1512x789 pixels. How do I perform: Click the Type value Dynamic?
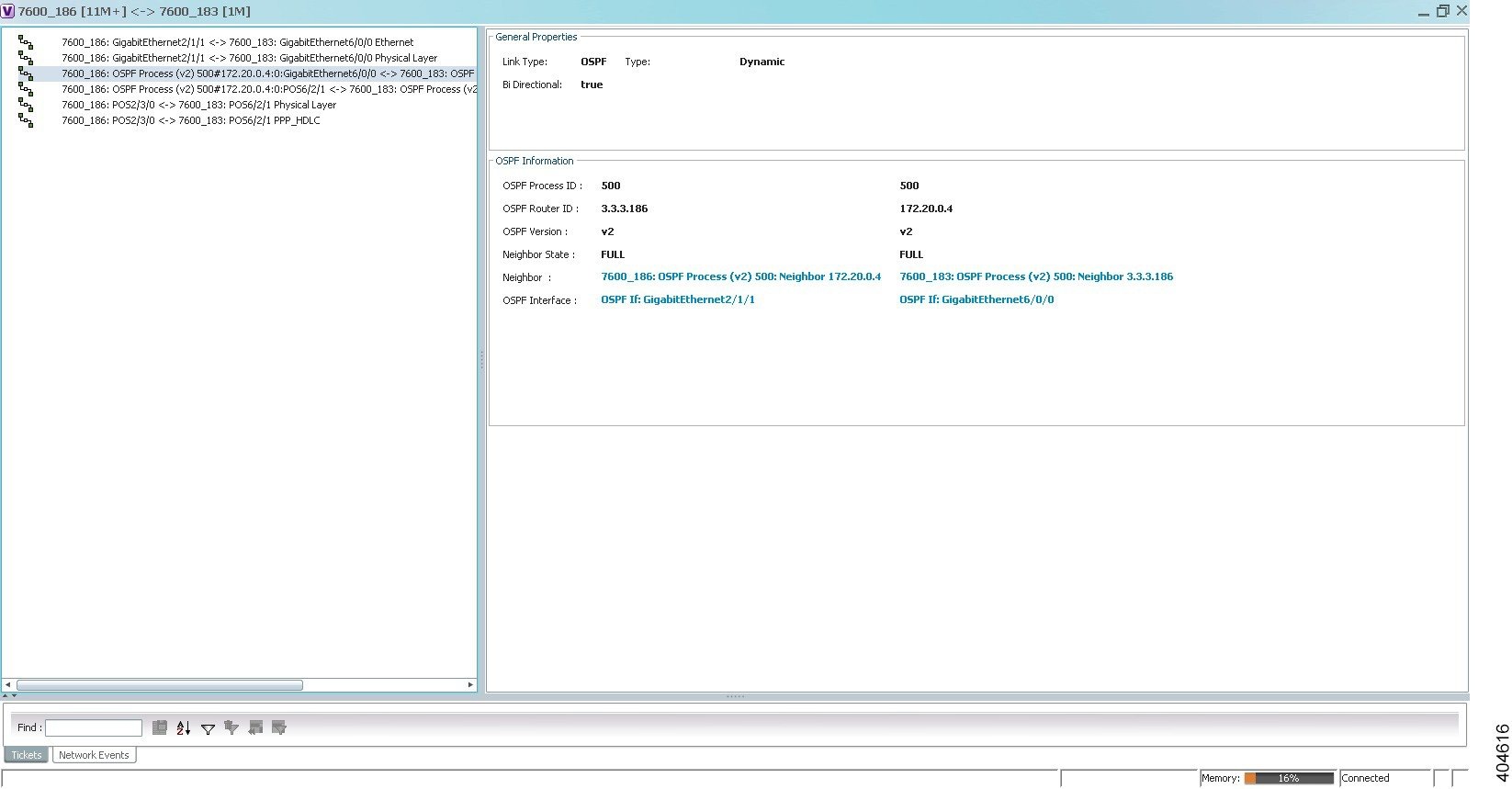tap(762, 62)
